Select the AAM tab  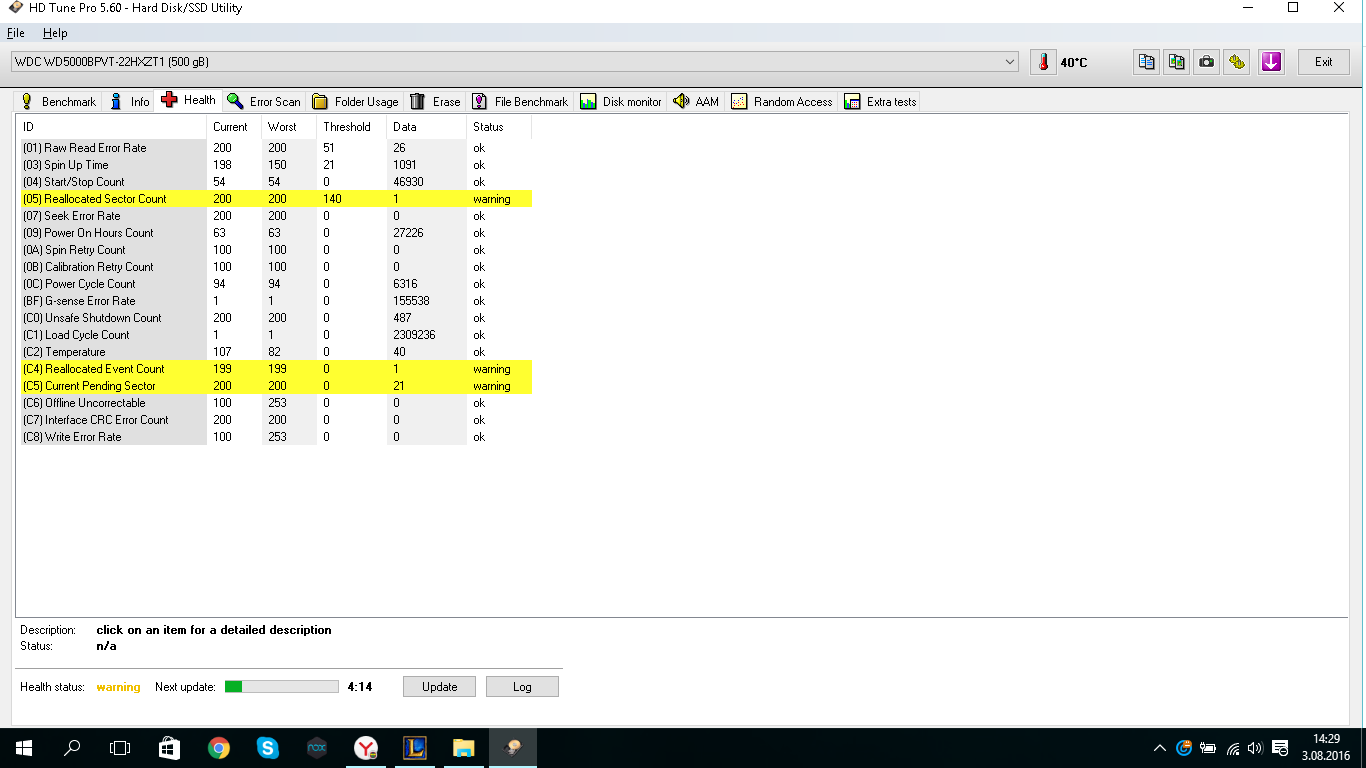(696, 101)
